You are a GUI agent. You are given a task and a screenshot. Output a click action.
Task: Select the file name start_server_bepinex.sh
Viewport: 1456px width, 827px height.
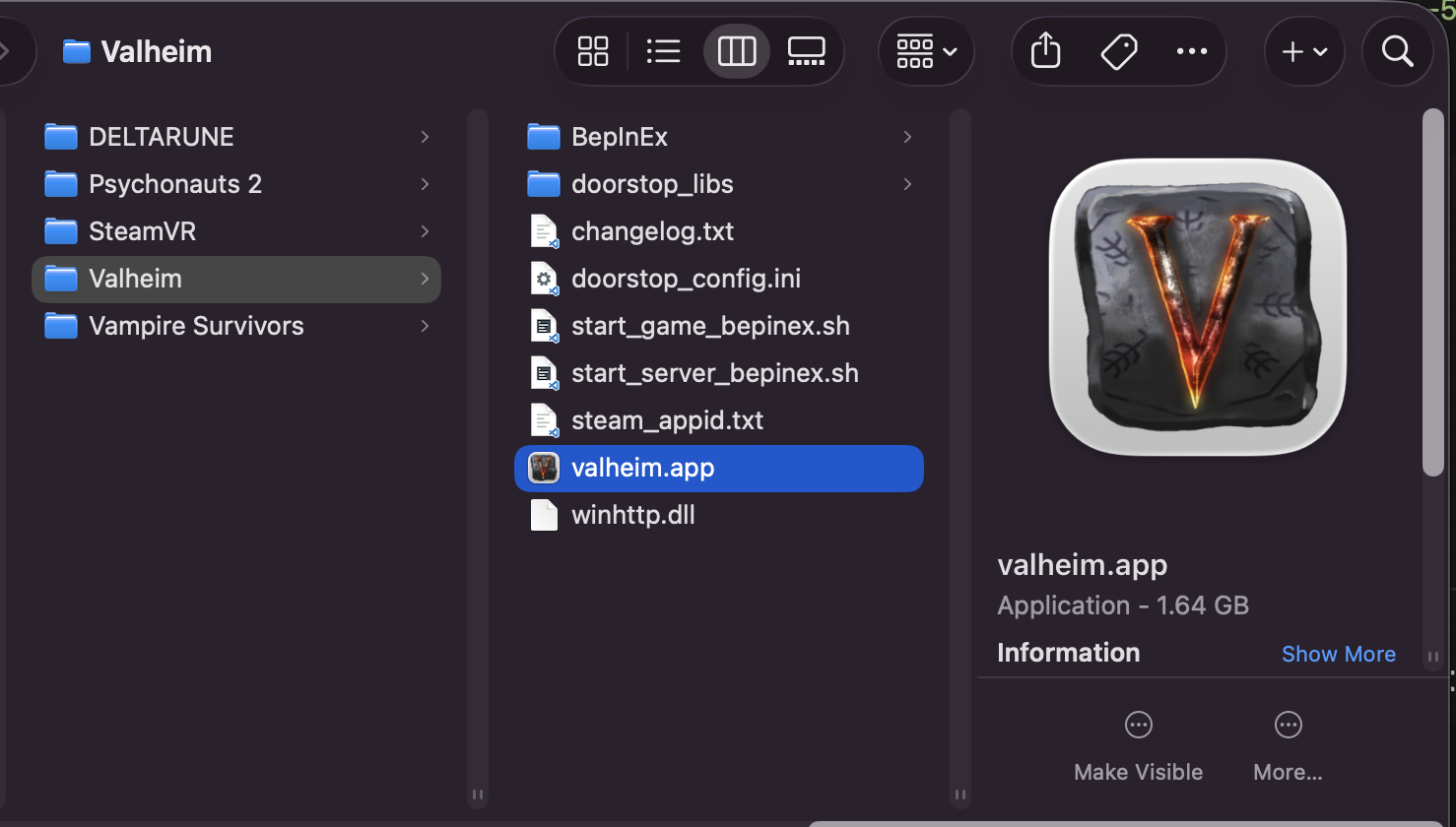pos(715,373)
